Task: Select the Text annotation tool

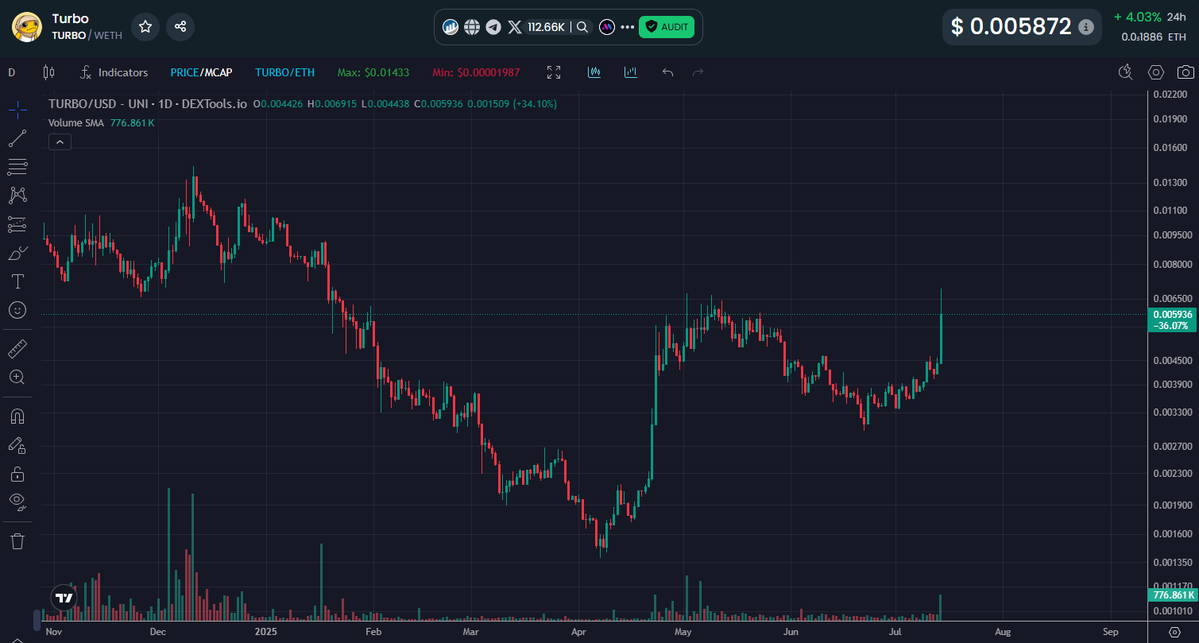Action: coord(18,281)
